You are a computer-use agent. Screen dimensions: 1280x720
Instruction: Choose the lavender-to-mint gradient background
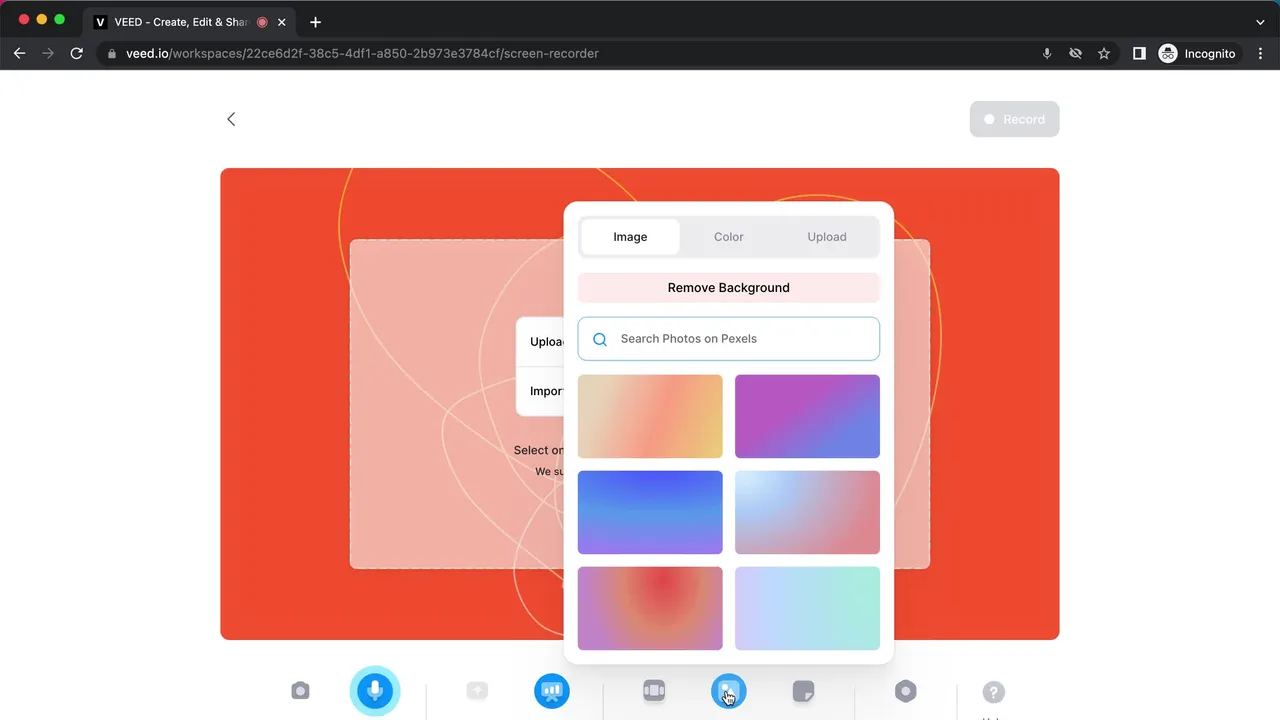pos(807,608)
